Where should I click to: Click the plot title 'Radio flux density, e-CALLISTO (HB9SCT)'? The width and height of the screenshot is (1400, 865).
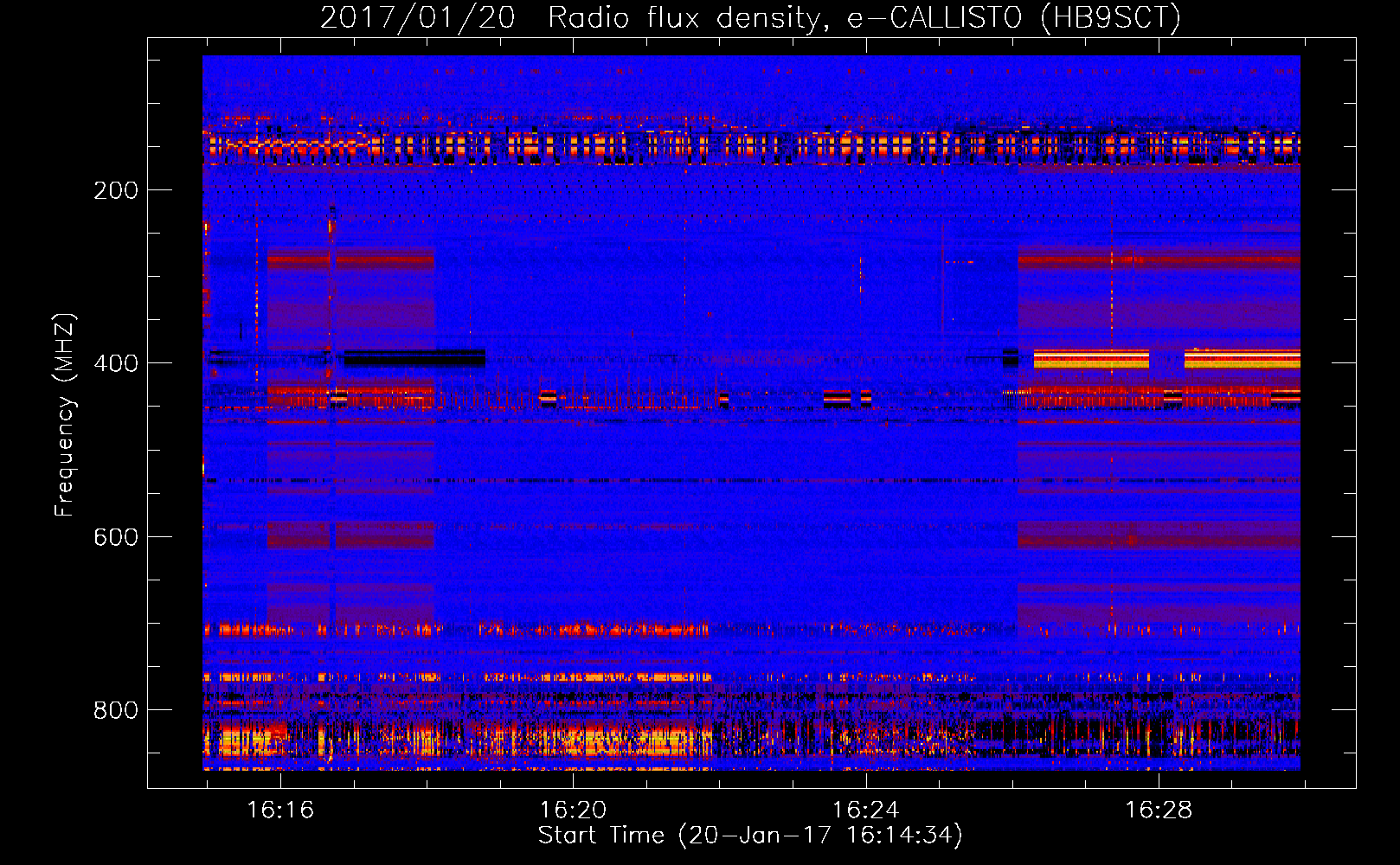[864, 18]
